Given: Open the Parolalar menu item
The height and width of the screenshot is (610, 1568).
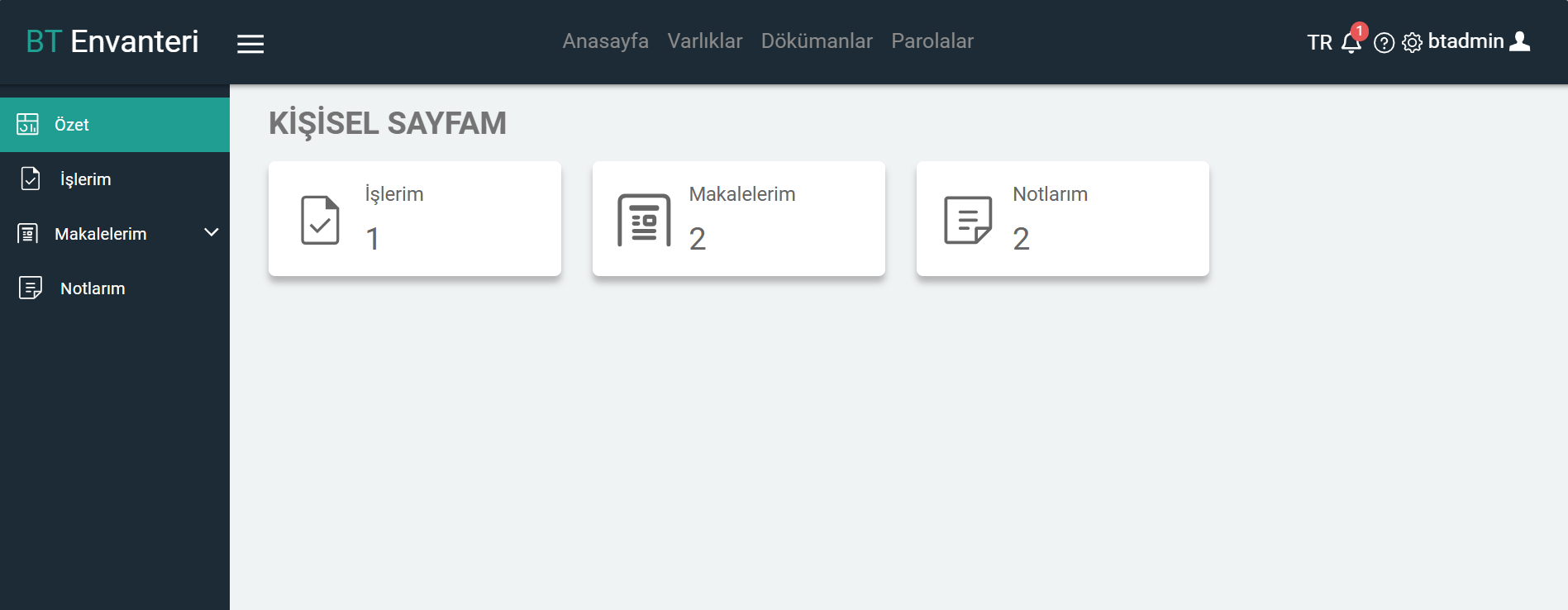Looking at the screenshot, I should click(932, 41).
